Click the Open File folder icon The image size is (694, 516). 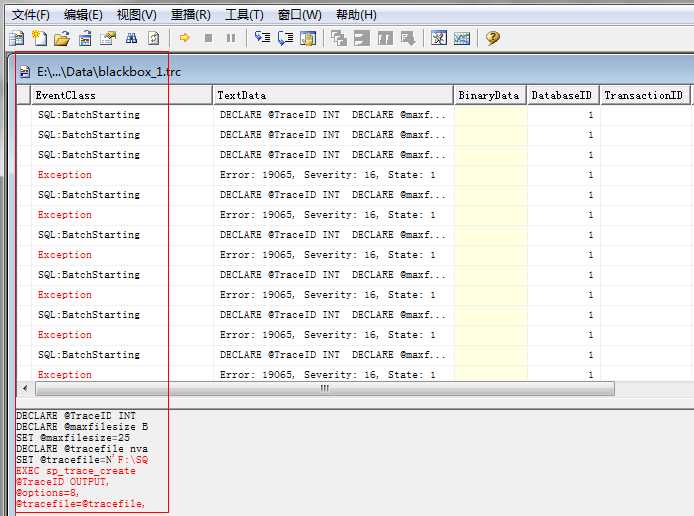coord(62,39)
